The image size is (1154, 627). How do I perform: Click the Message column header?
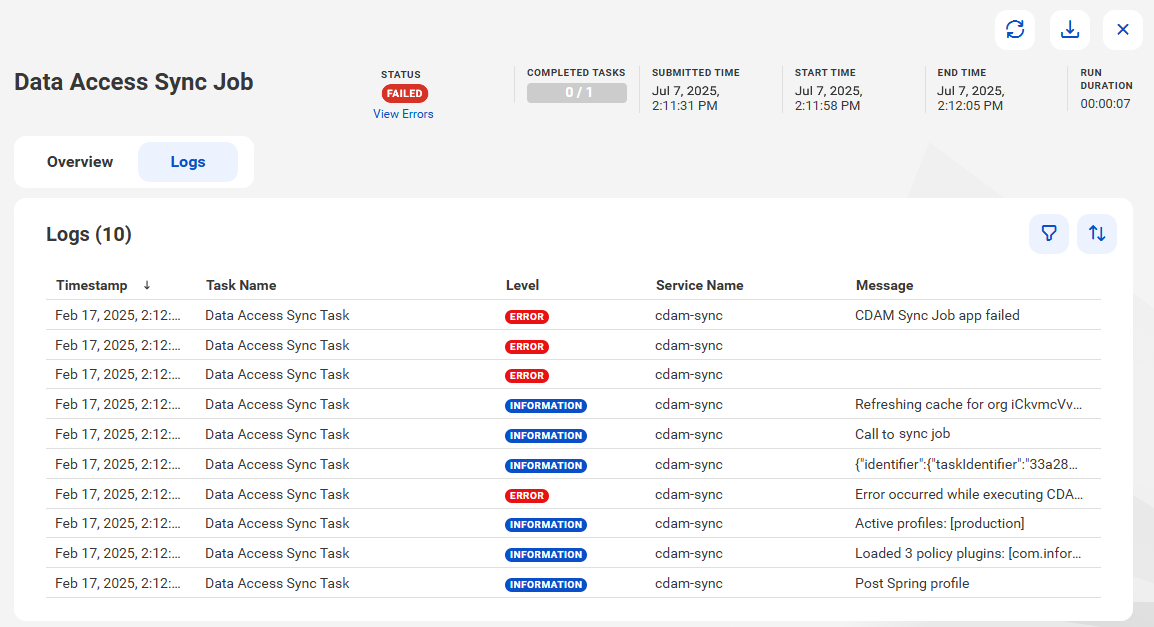click(884, 286)
